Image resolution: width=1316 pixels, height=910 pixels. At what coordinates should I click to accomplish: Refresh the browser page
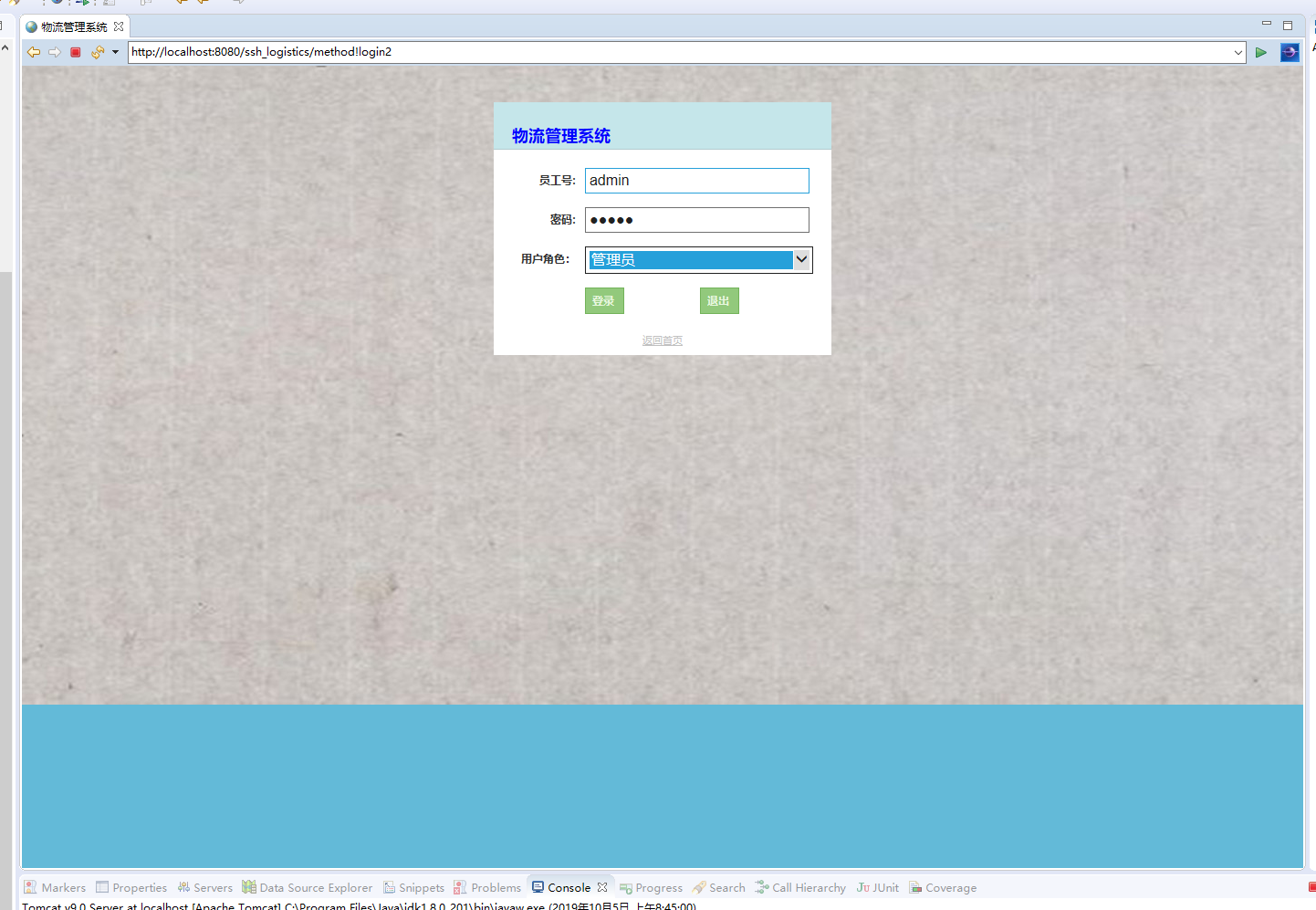click(98, 52)
